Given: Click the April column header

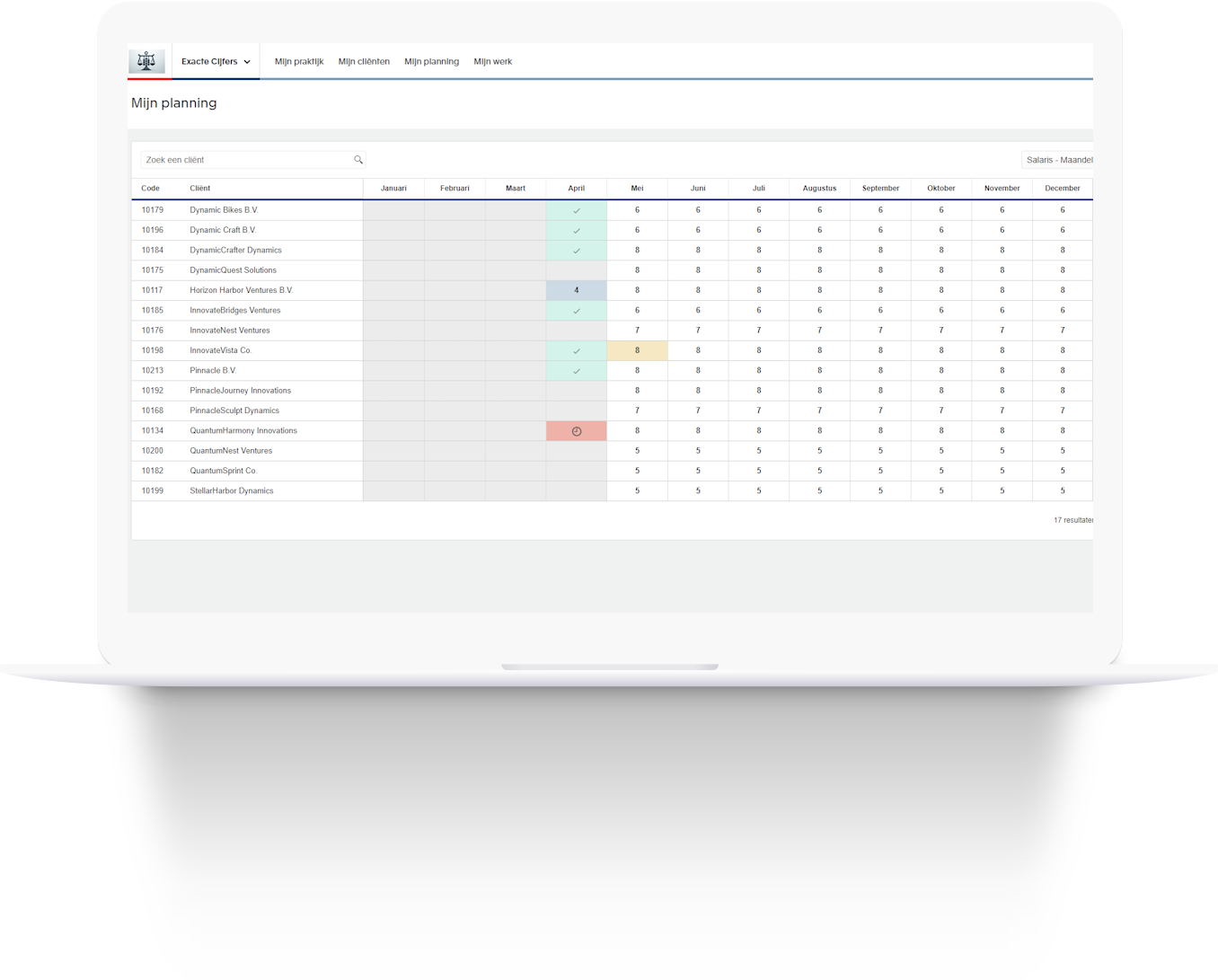Looking at the screenshot, I should [x=577, y=189].
